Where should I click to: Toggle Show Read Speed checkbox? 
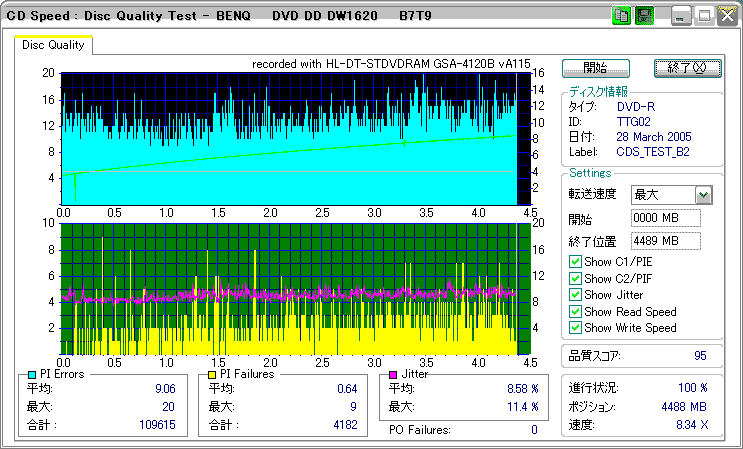(575, 311)
